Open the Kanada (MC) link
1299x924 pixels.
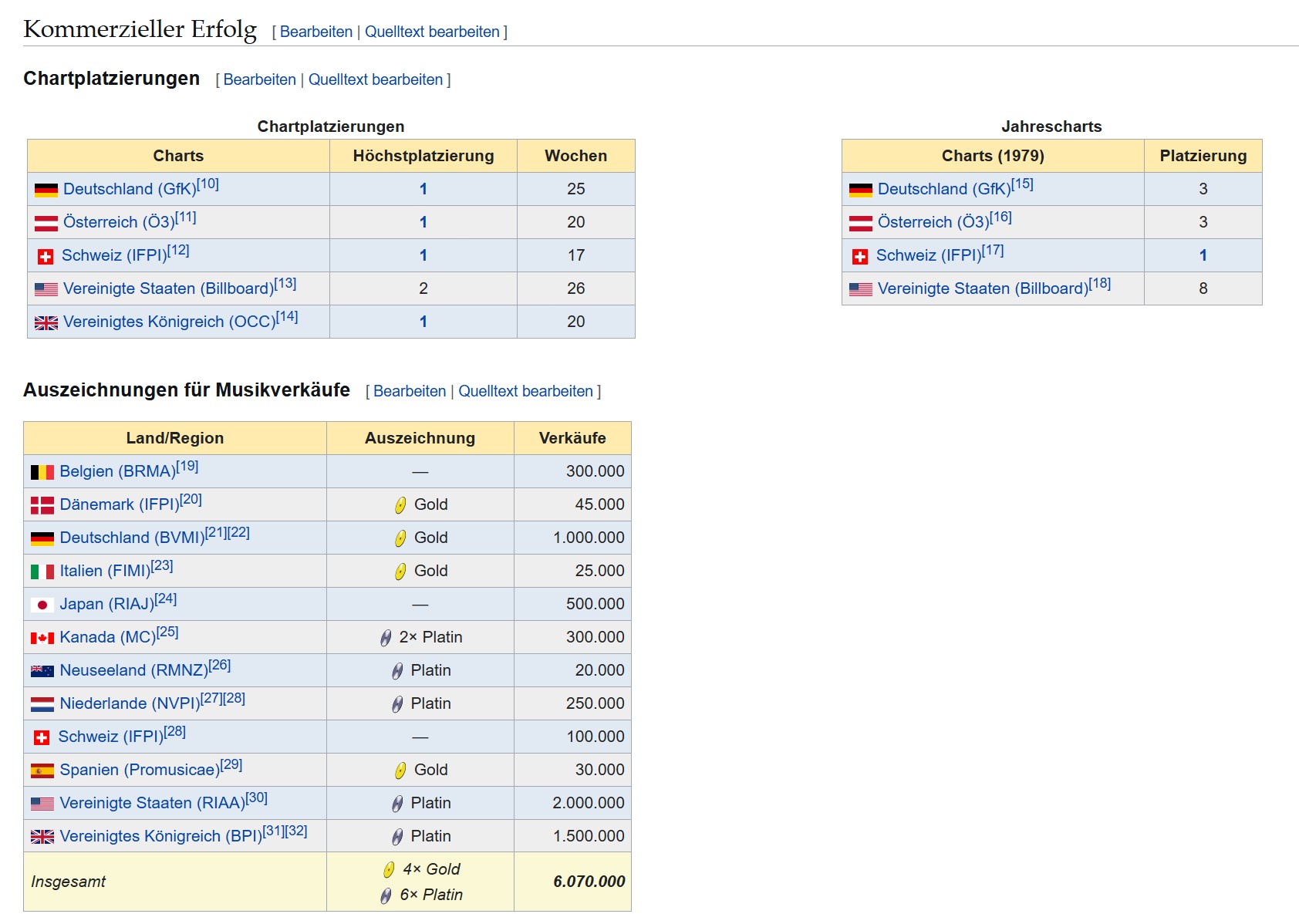point(108,637)
